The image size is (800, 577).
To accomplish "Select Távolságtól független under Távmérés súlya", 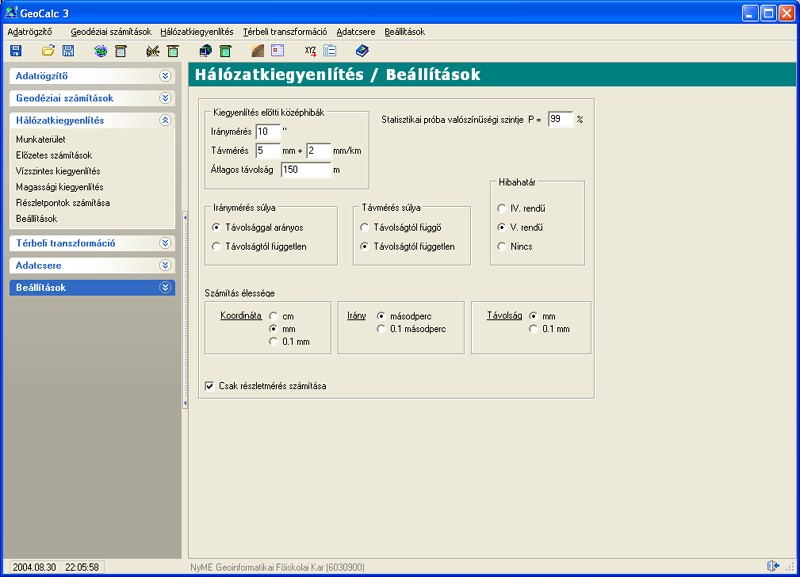I will [364, 246].
